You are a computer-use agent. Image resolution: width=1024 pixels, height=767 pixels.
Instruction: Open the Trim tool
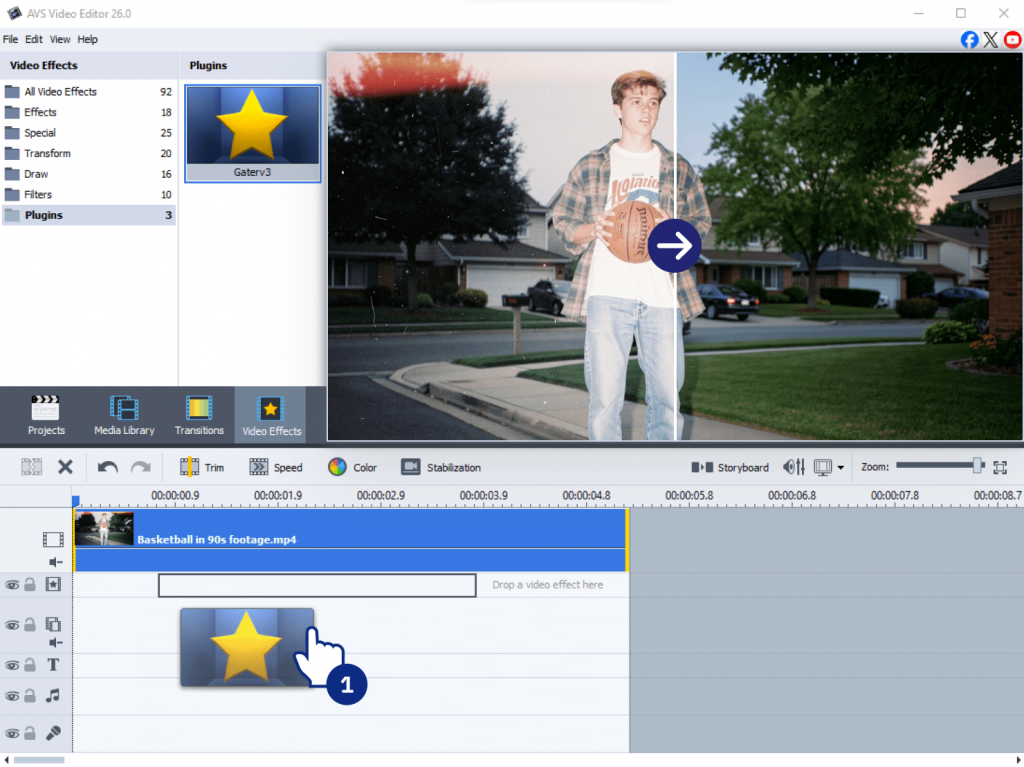[201, 467]
